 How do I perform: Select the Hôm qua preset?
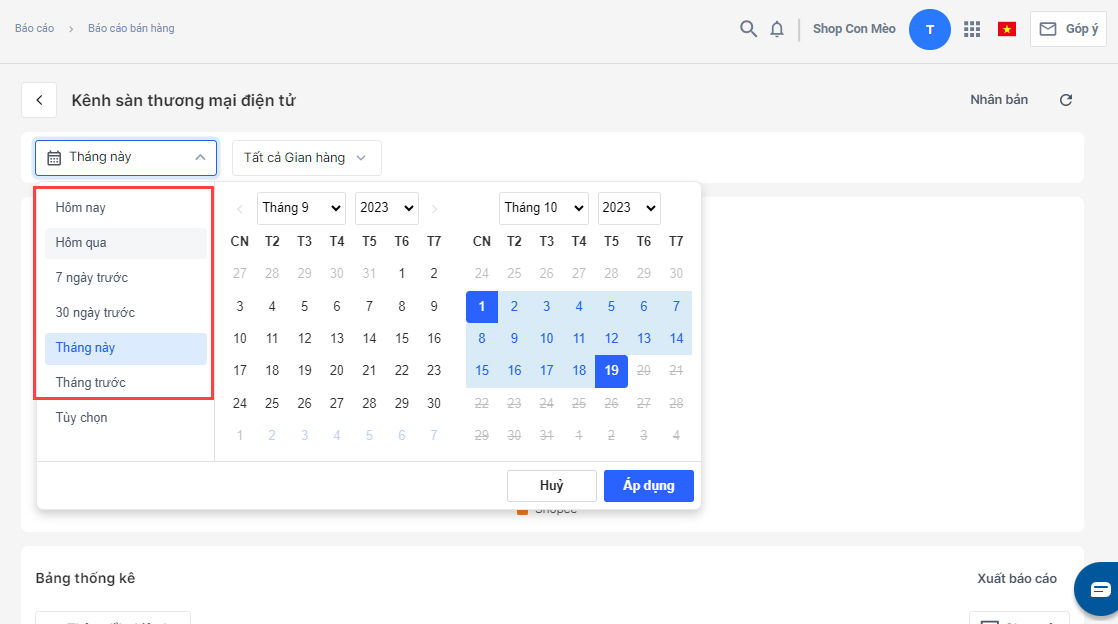click(125, 243)
